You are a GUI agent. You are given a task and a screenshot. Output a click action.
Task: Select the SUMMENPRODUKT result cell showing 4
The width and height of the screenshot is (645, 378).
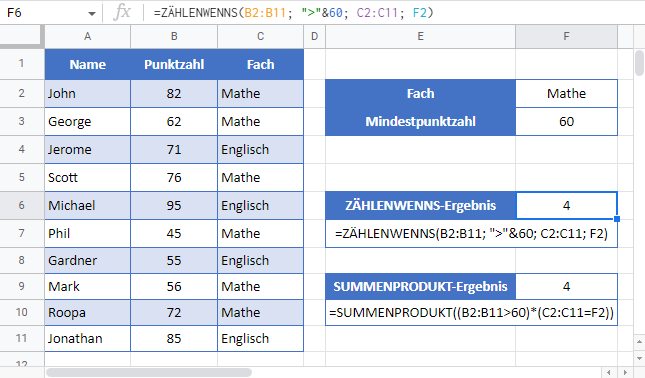(x=566, y=286)
